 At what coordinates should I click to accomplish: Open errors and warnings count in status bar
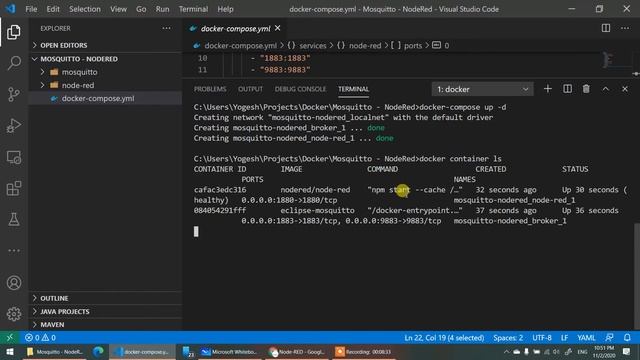(x=40, y=338)
